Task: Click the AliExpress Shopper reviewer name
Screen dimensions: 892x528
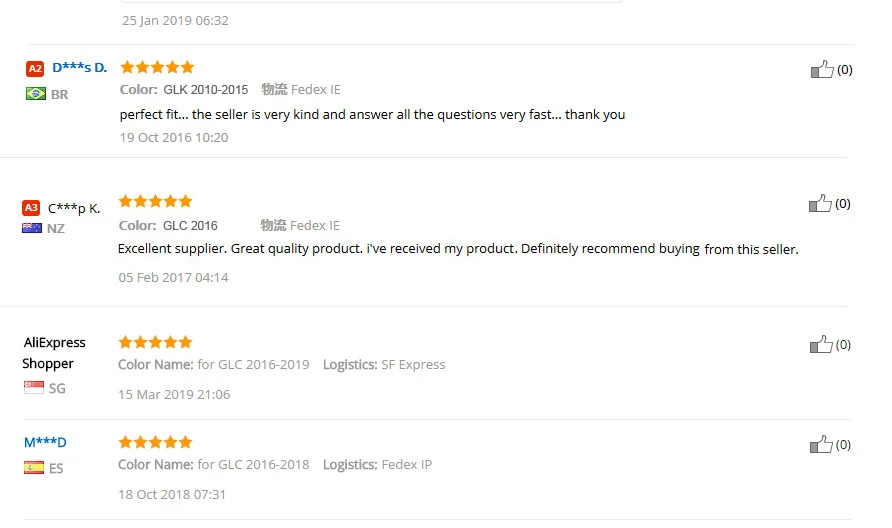Action: tap(54, 353)
